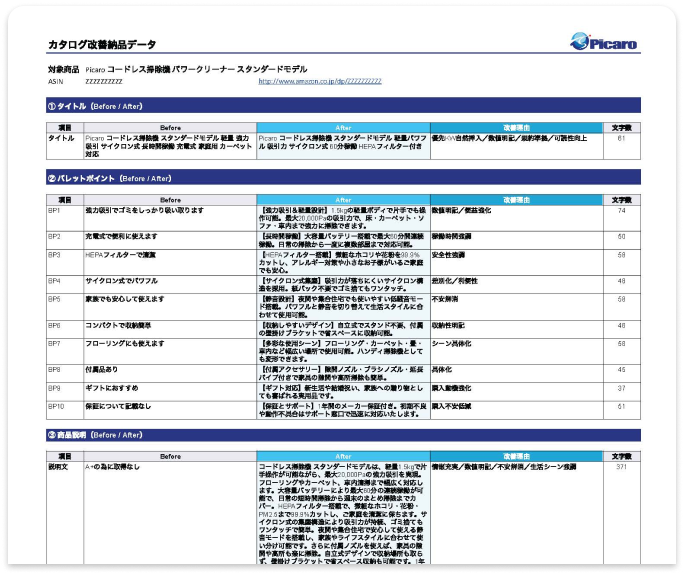Click Before cell コンパクトで収納簡単
Image resolution: width=683 pixels, height=573 pixels.
[170, 329]
